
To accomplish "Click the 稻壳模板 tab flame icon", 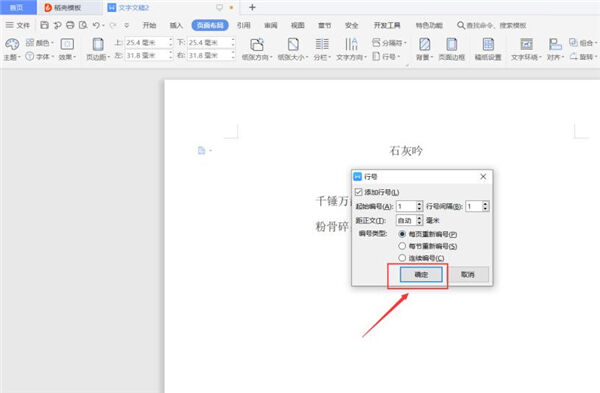I will coord(48,7).
